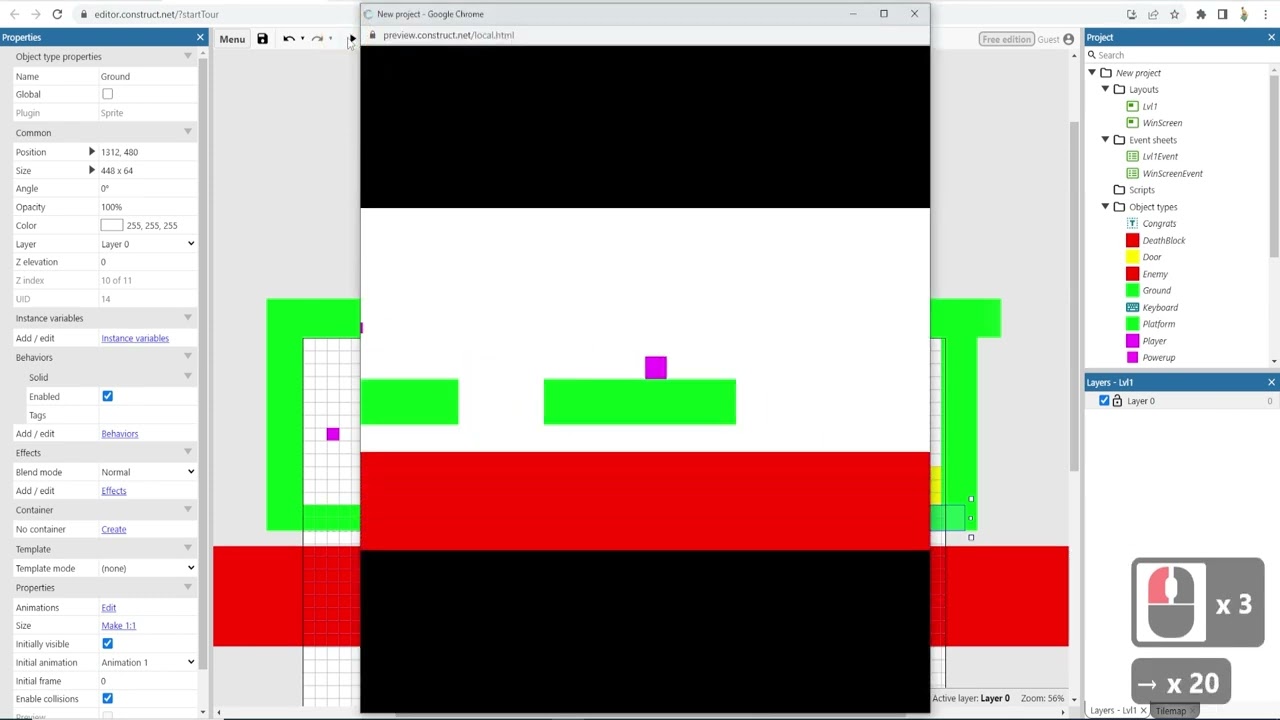Collapse the Object types folder
The height and width of the screenshot is (720, 1280).
pyautogui.click(x=1105, y=207)
